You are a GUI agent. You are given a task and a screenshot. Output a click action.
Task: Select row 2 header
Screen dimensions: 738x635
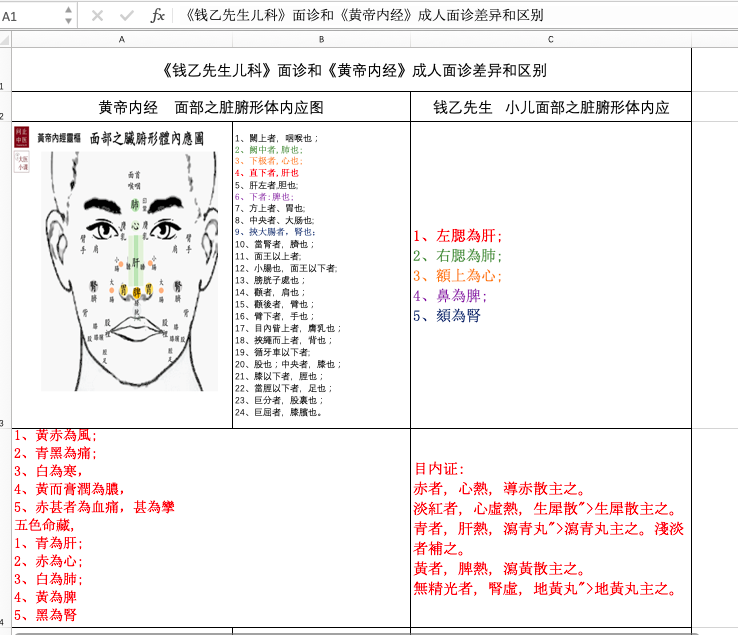pyautogui.click(x=5, y=107)
